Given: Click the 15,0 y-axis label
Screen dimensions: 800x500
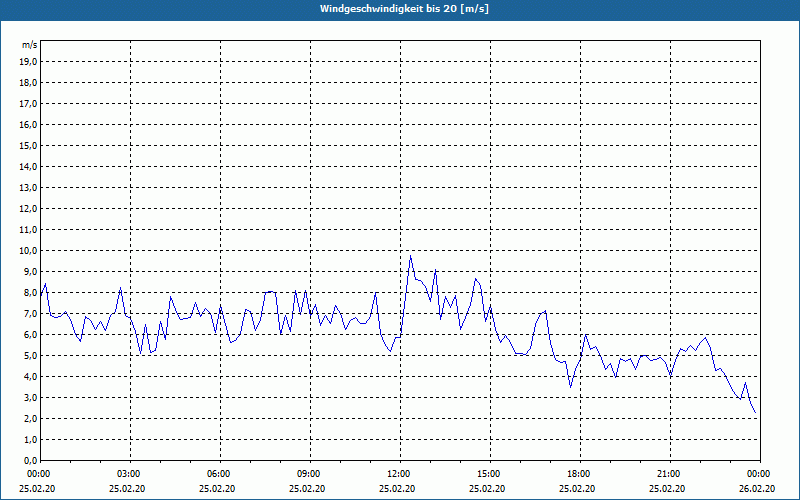Looking at the screenshot, I should [29, 145].
